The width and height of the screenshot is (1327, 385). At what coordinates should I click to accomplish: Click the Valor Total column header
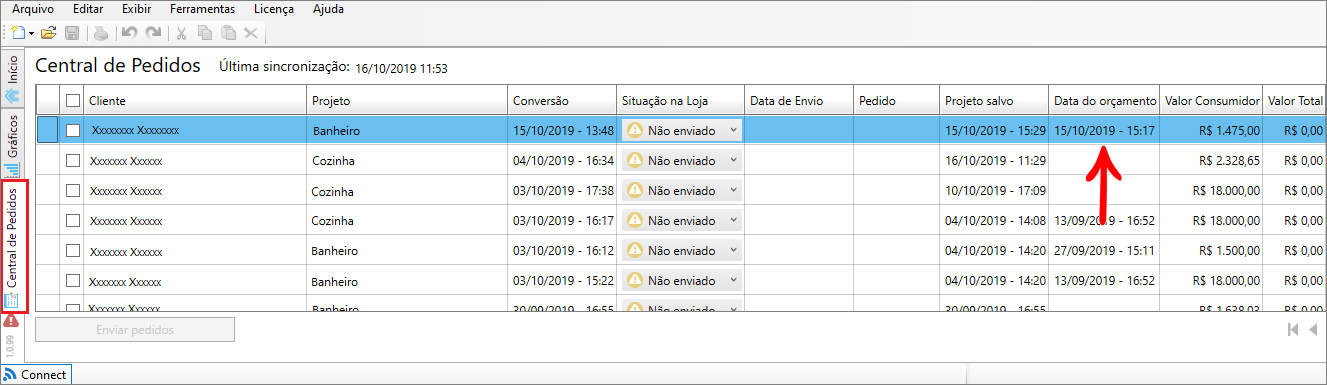click(x=1295, y=100)
